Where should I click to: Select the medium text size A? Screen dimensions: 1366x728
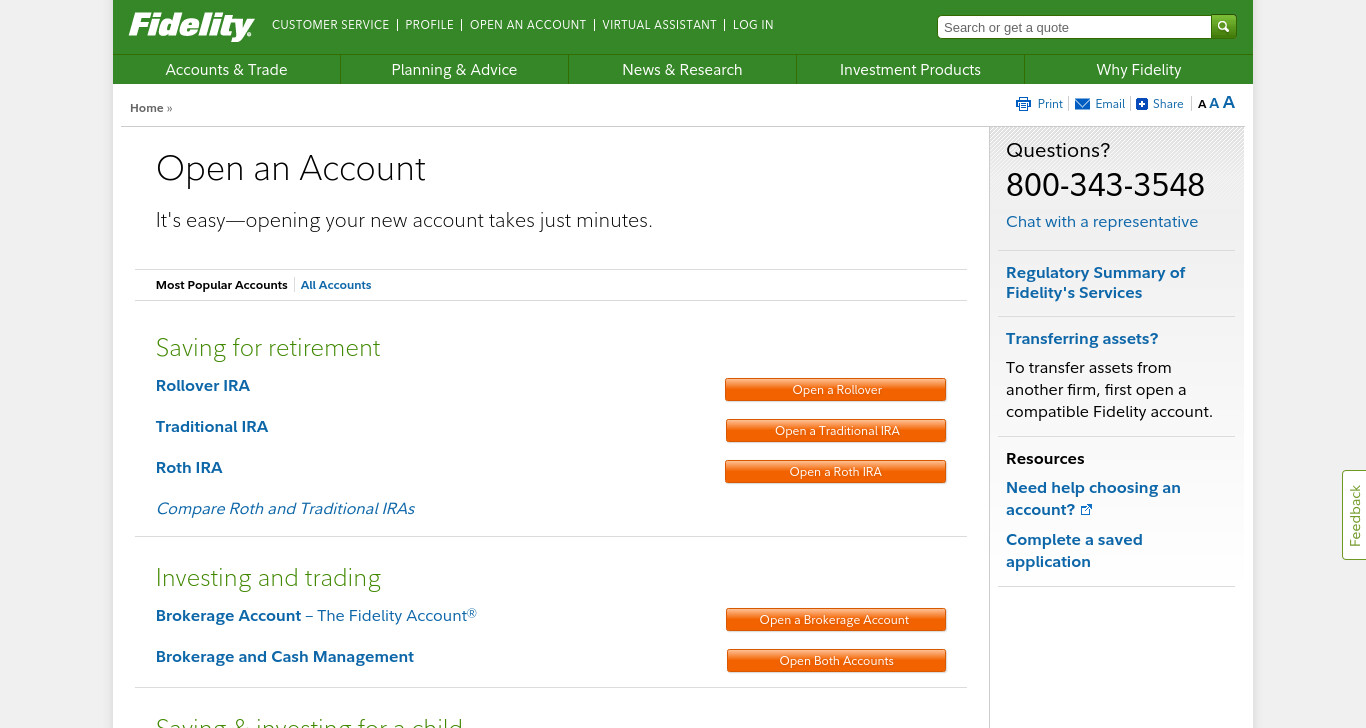(x=1214, y=103)
